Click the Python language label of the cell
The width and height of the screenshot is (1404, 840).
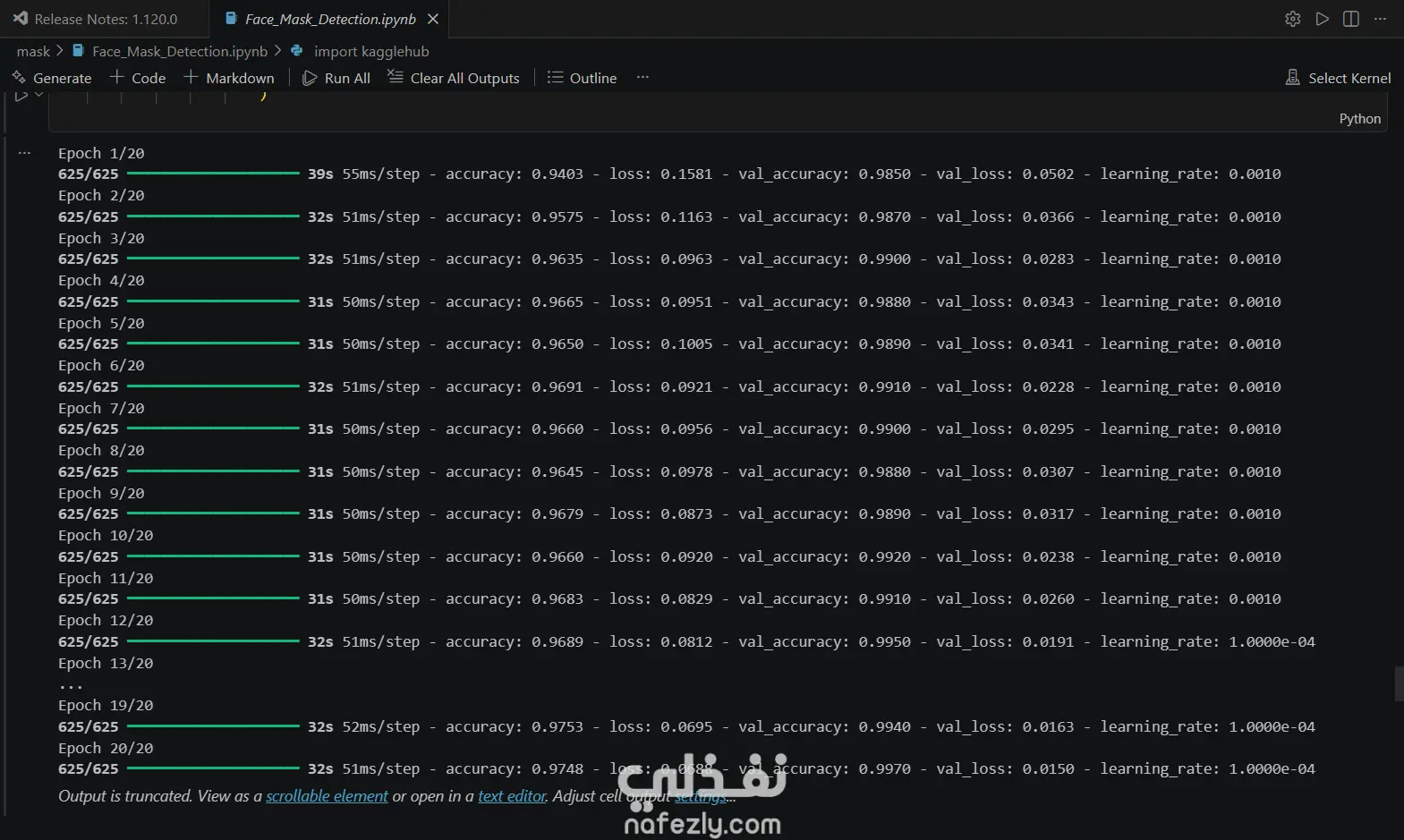click(1359, 118)
